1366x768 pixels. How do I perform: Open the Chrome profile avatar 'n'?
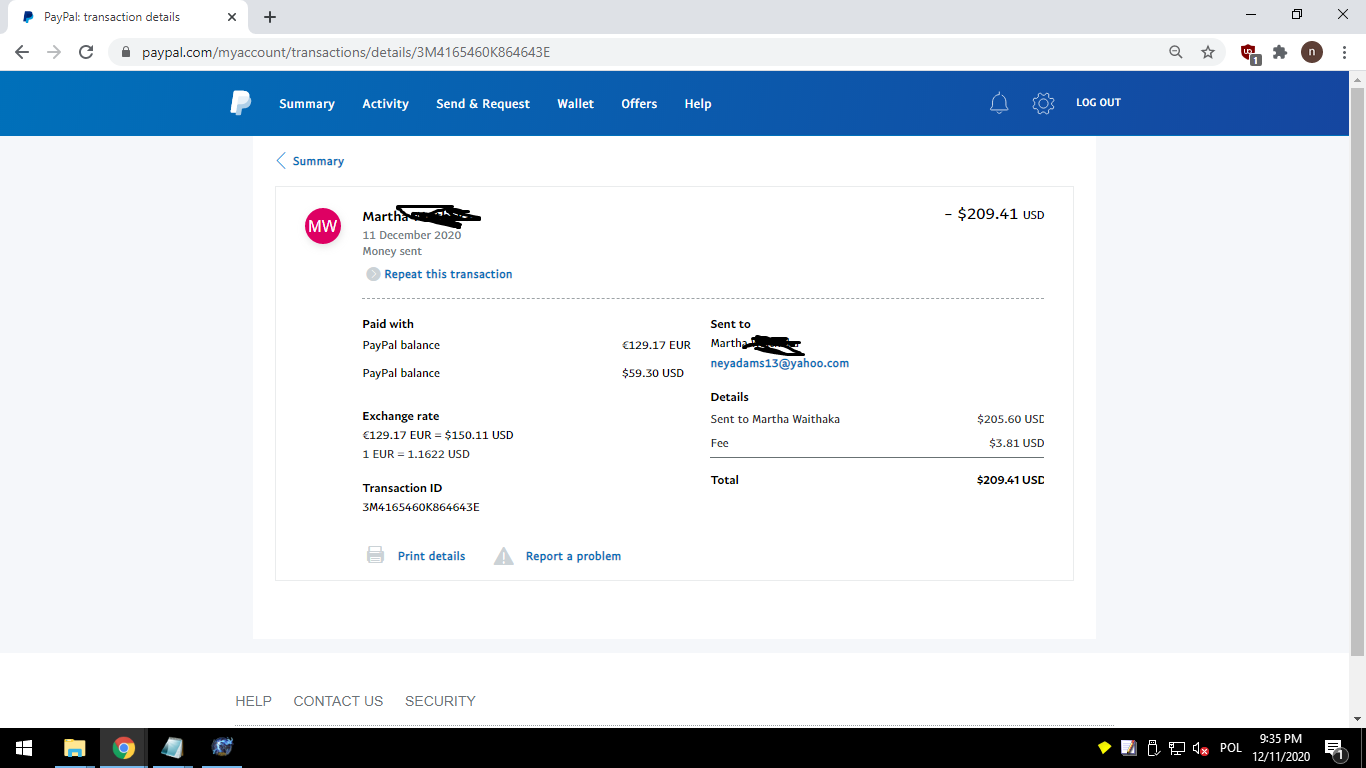pos(1312,52)
